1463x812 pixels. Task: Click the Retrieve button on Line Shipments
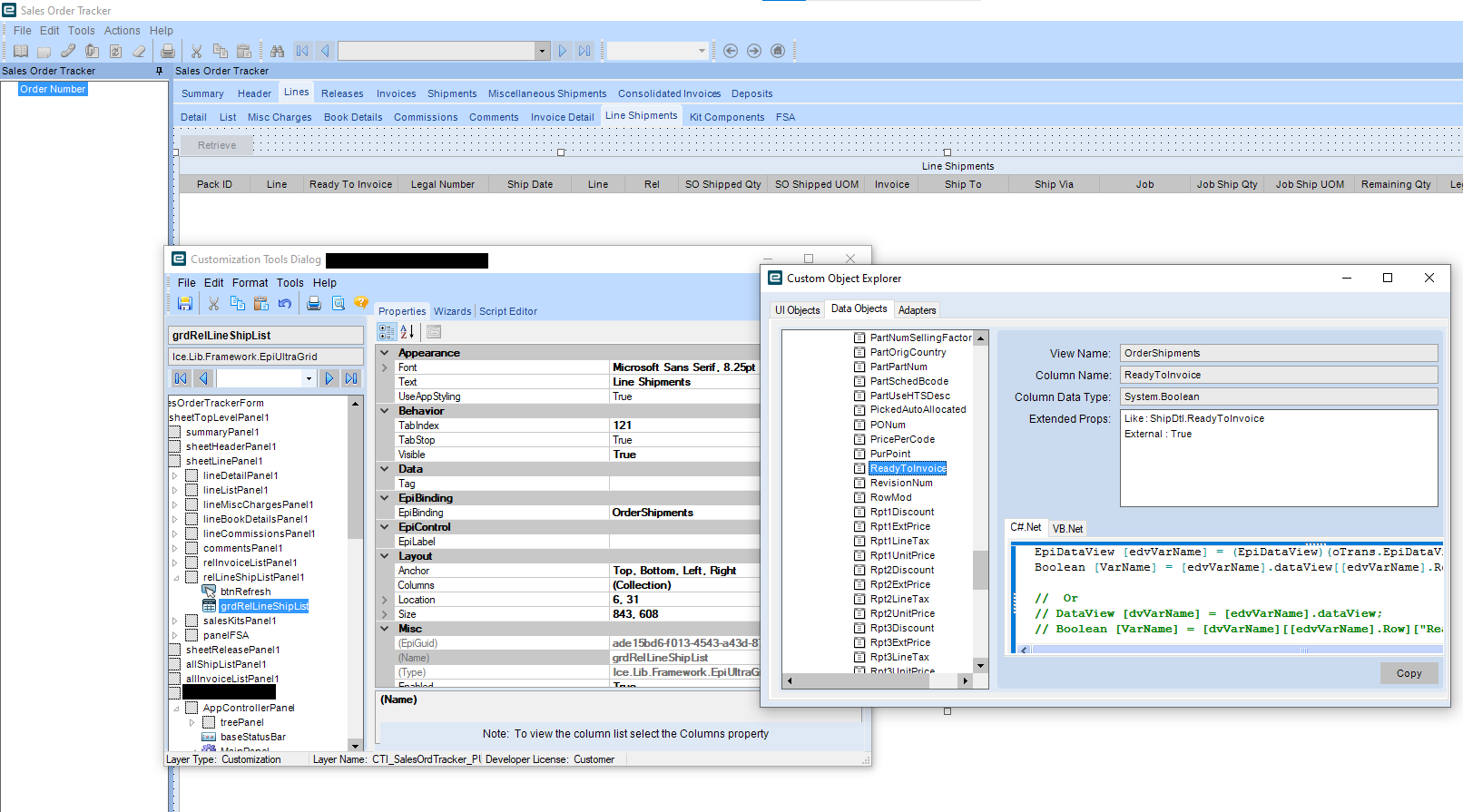pos(217,145)
